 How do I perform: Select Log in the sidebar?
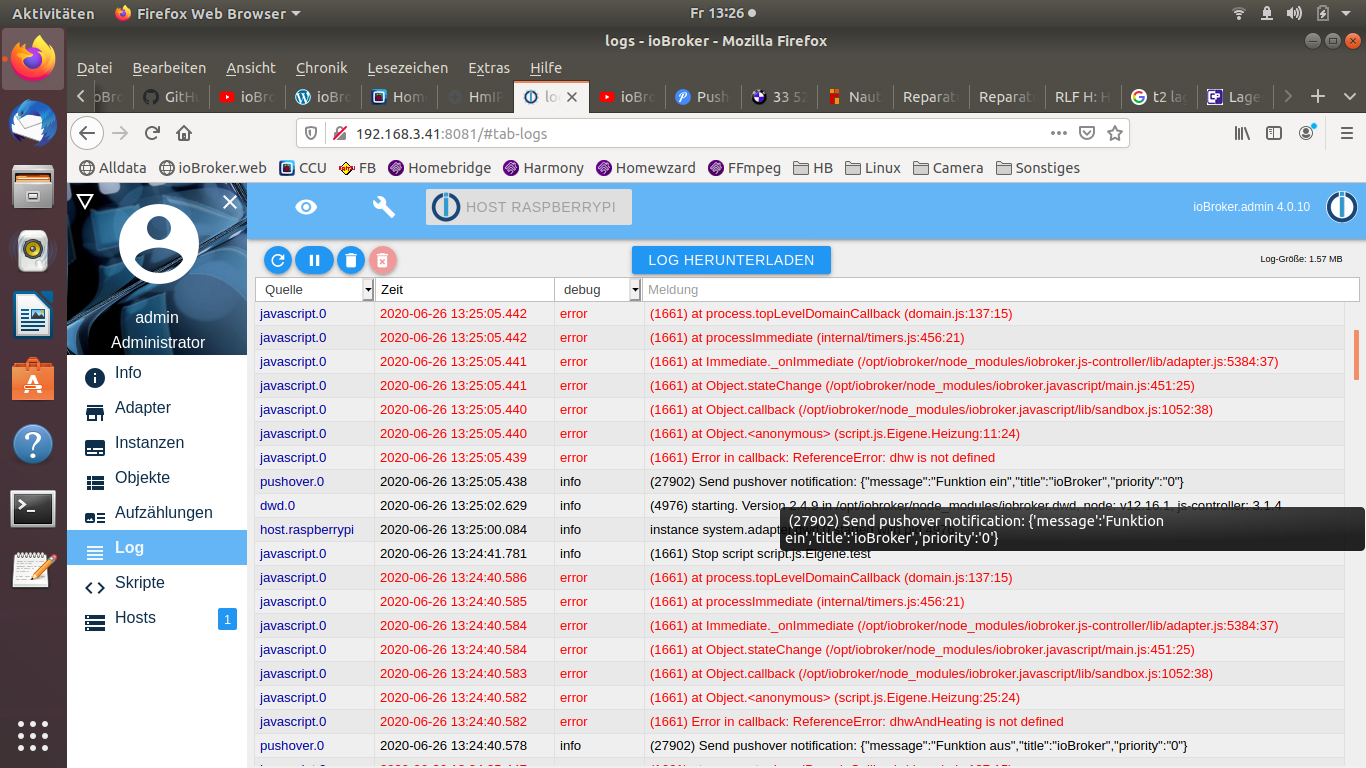pyautogui.click(x=157, y=548)
